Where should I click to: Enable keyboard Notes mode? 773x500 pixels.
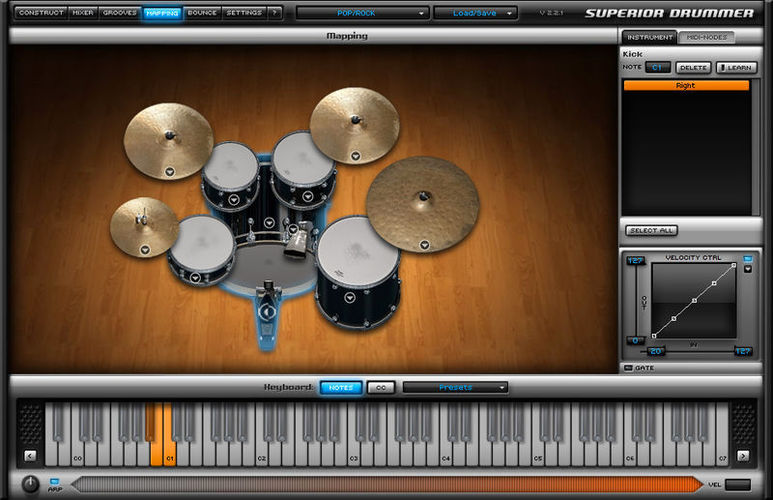pyautogui.click(x=341, y=388)
